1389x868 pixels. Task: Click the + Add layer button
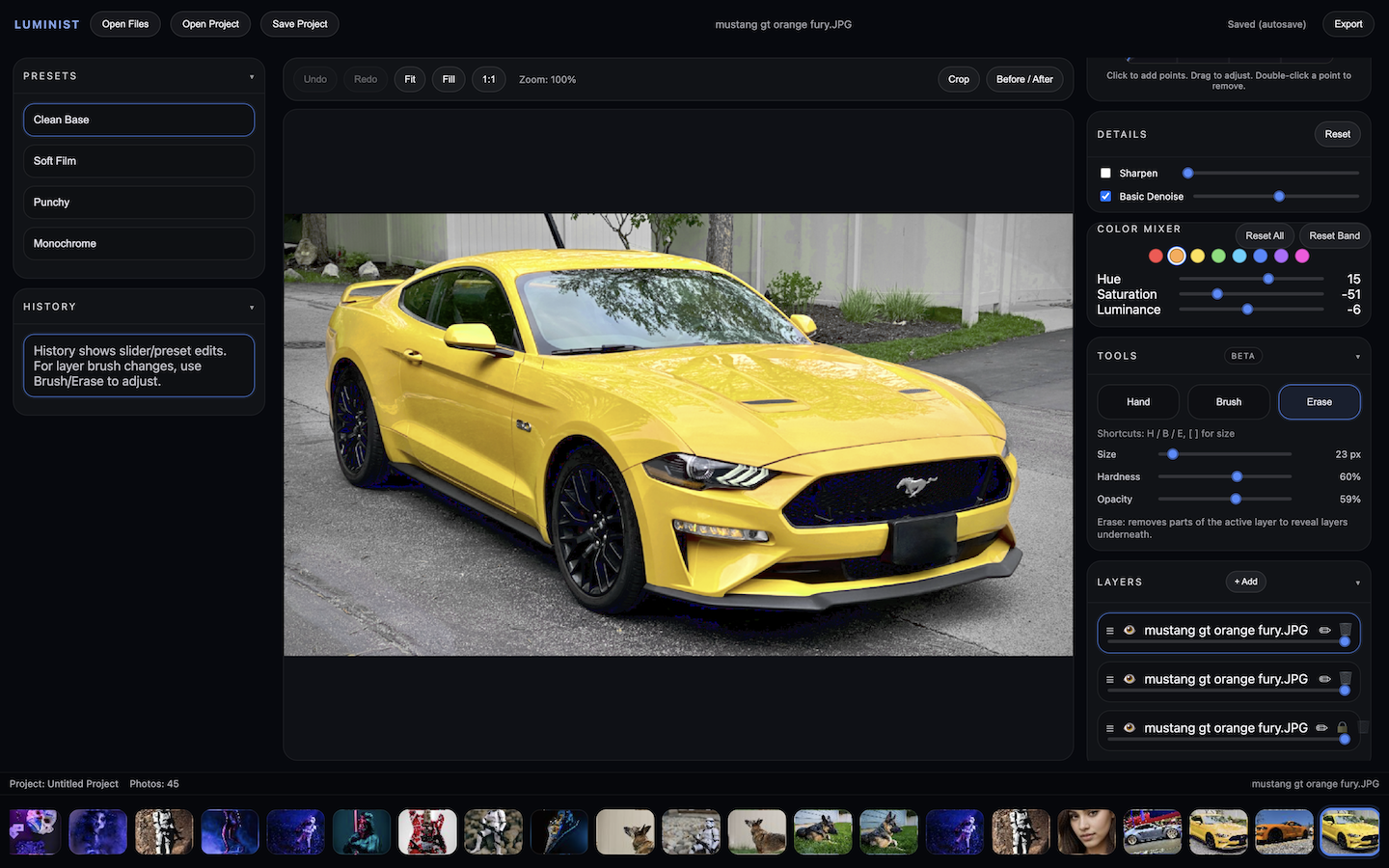tap(1245, 582)
